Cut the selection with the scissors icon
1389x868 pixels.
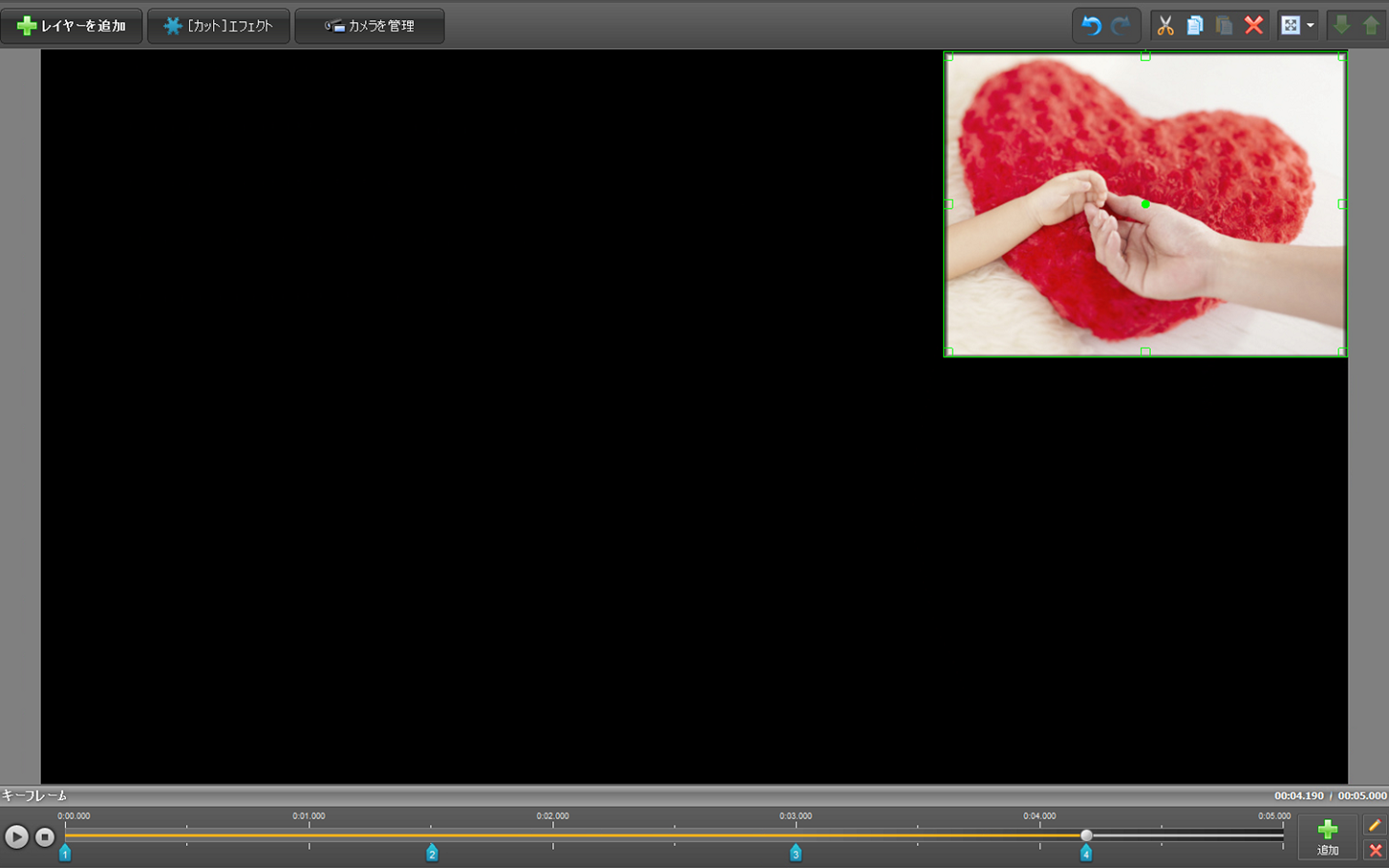(x=1165, y=26)
